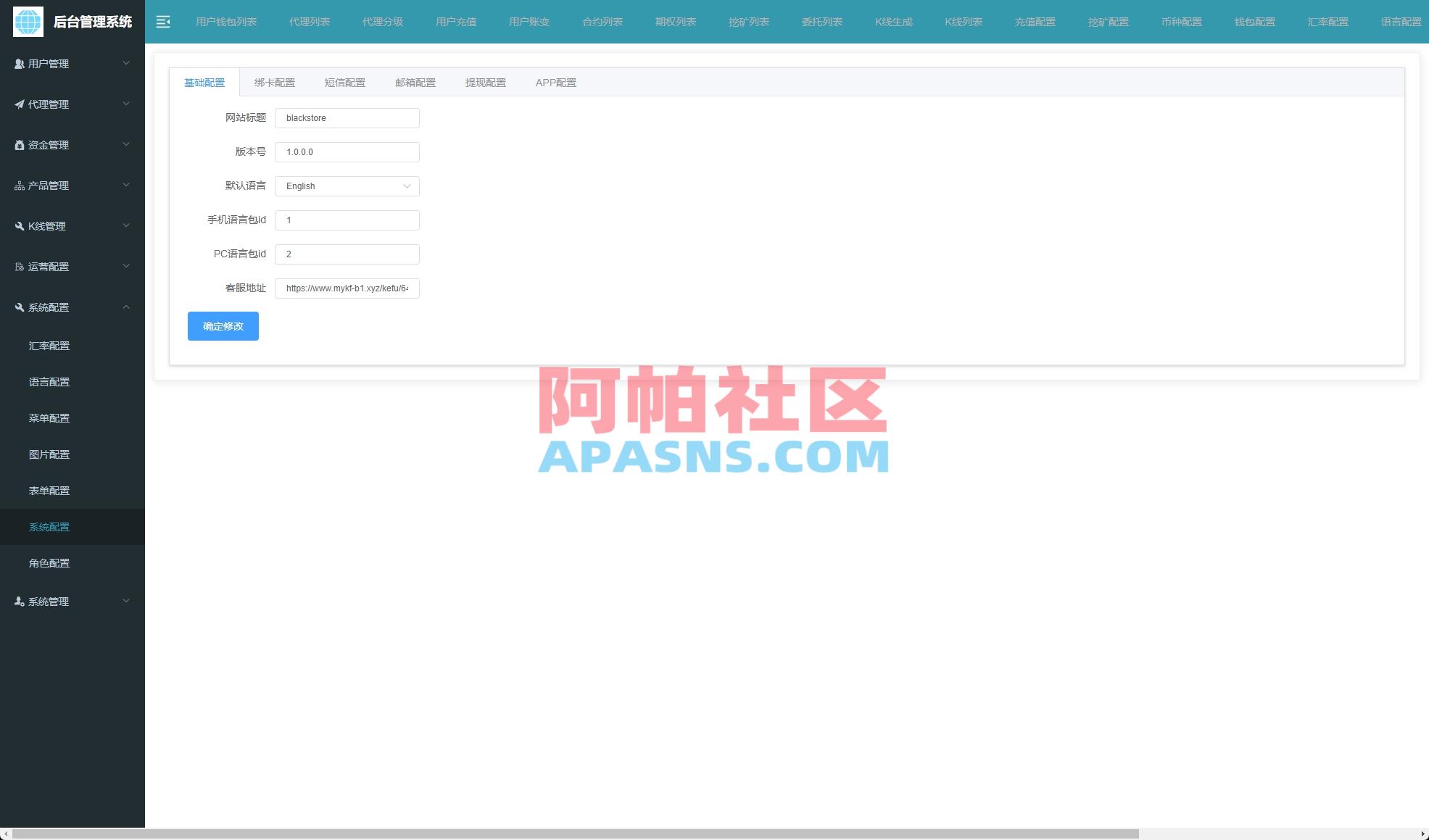Click the sidebar collapse hamburger icon

pos(163,22)
